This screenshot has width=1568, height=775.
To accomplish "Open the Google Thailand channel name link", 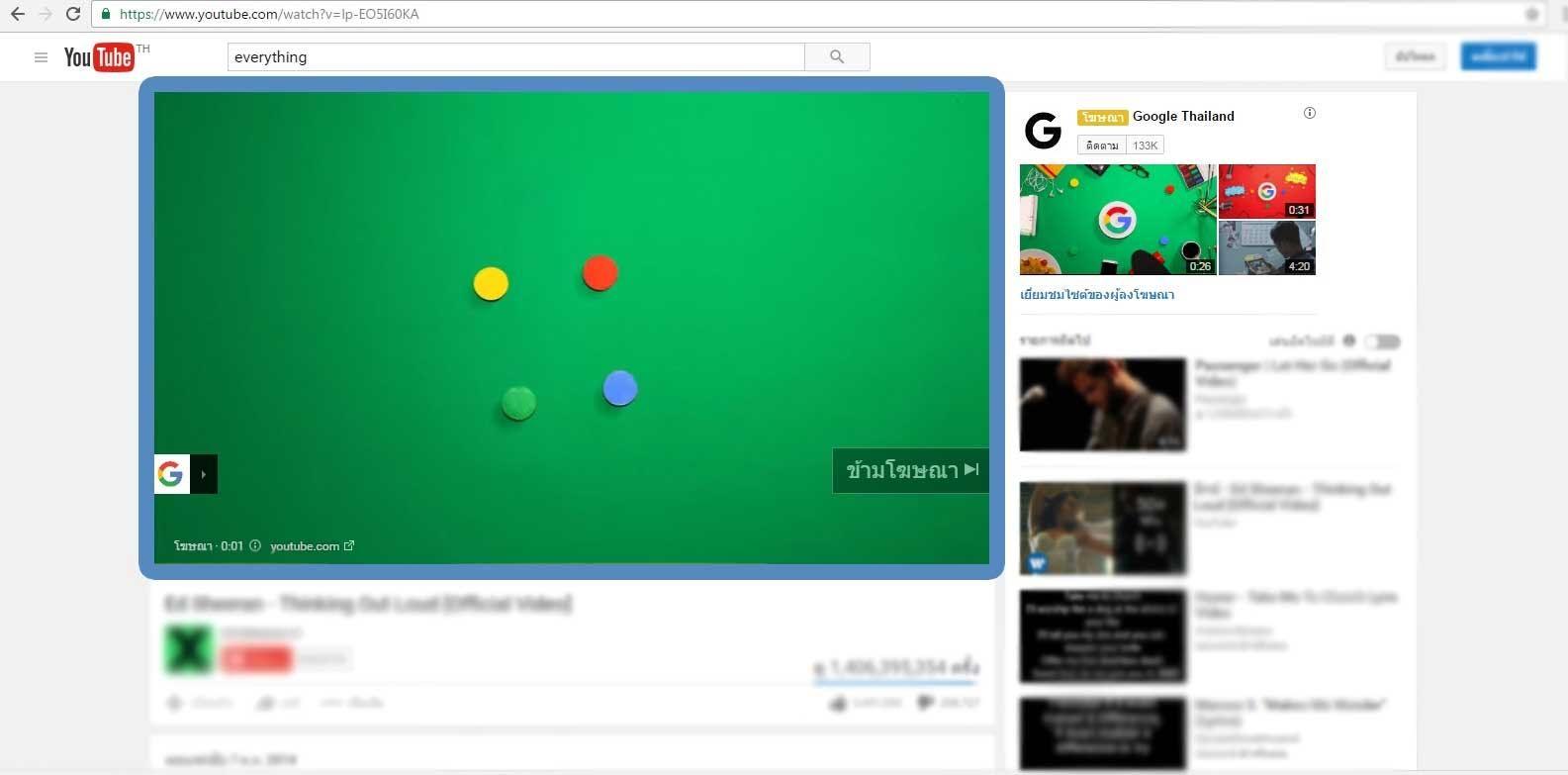I will 1183,116.
